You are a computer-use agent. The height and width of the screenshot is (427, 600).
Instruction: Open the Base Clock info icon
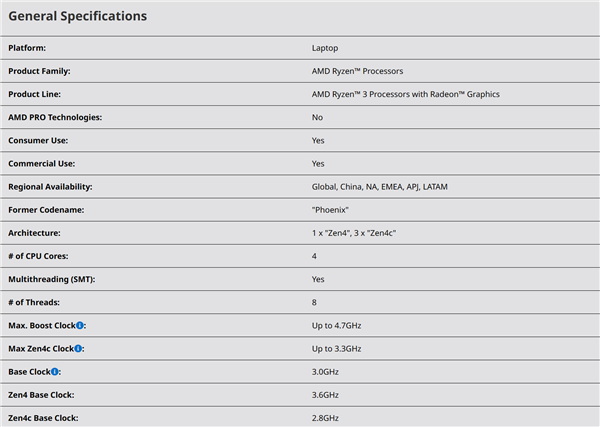55,372
